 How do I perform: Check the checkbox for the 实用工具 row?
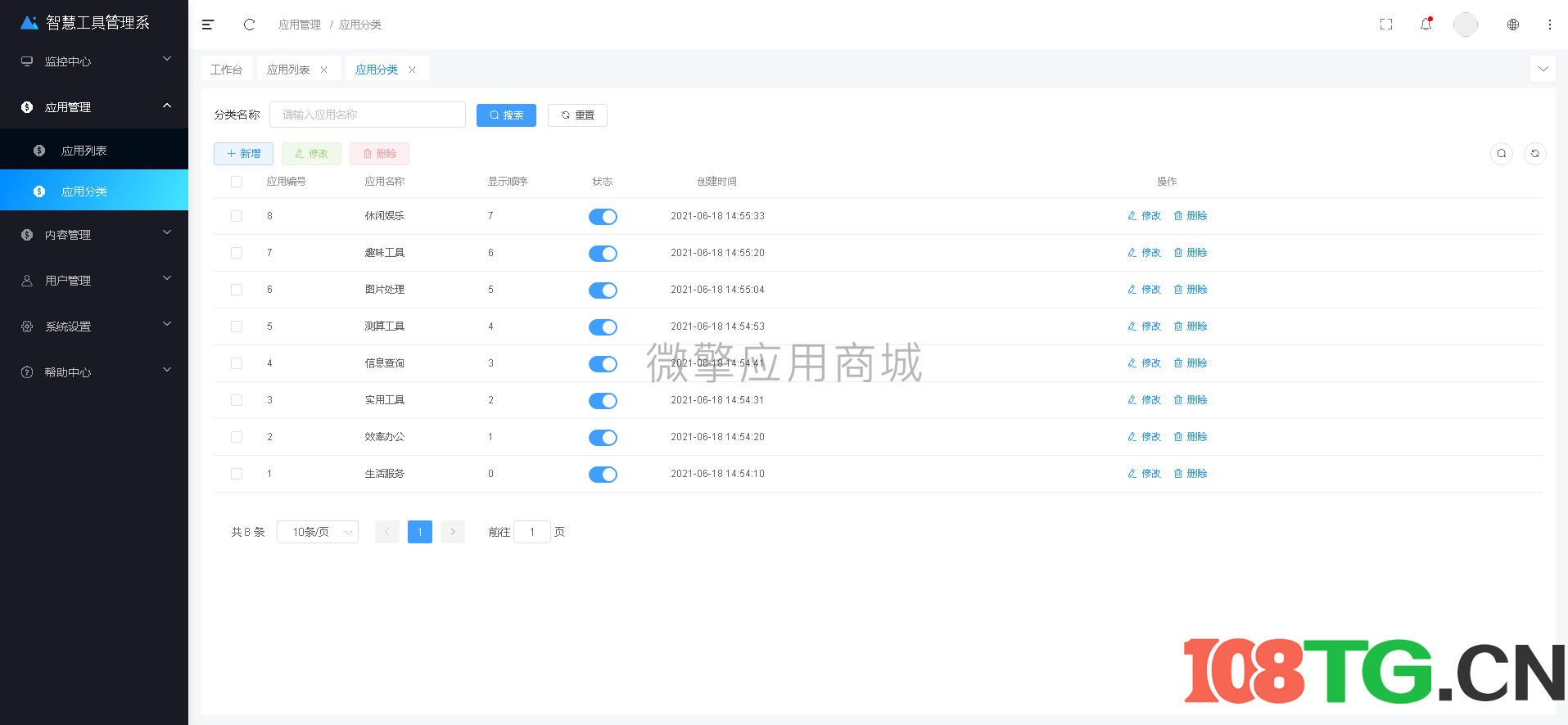(x=237, y=400)
